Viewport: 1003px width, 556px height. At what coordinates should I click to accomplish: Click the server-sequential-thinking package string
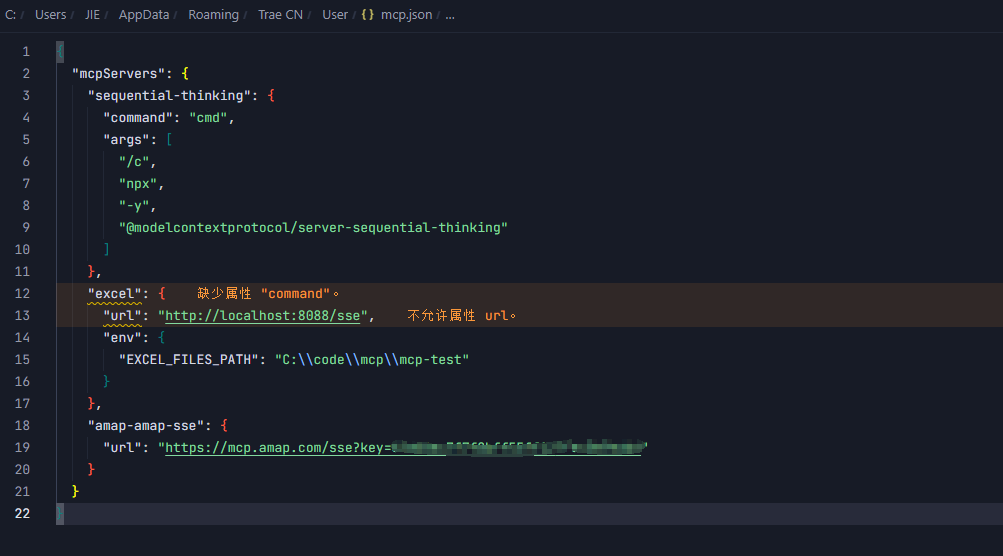[x=313, y=228]
